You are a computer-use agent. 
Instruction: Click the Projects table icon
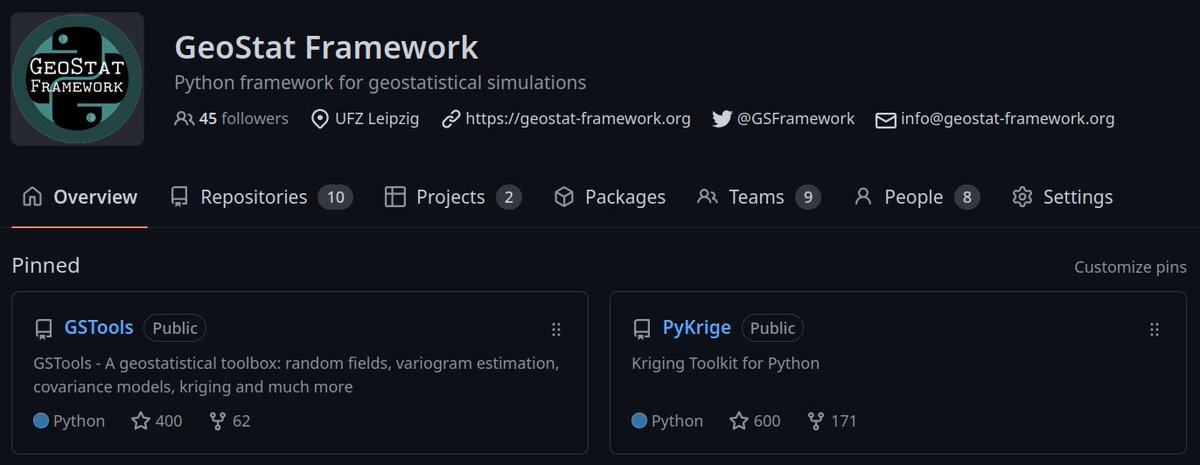[395, 197]
